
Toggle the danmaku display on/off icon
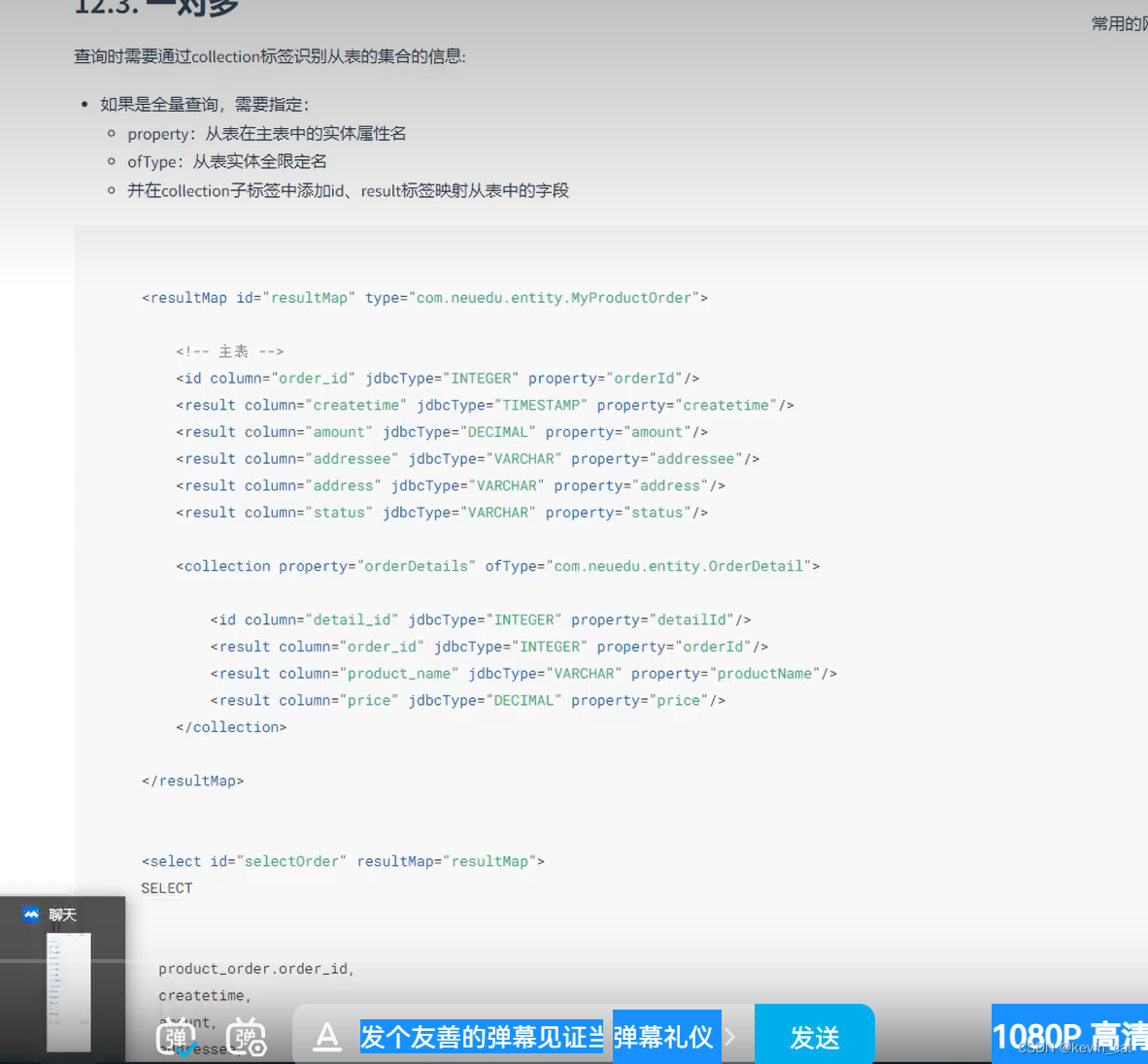pyautogui.click(x=176, y=1037)
